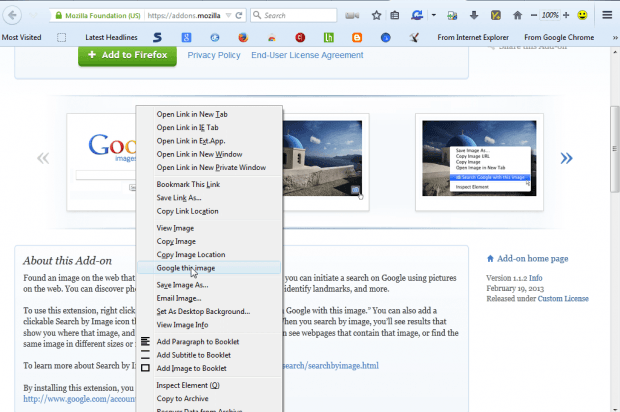Choose Open Link in Ext.App.

209,141
